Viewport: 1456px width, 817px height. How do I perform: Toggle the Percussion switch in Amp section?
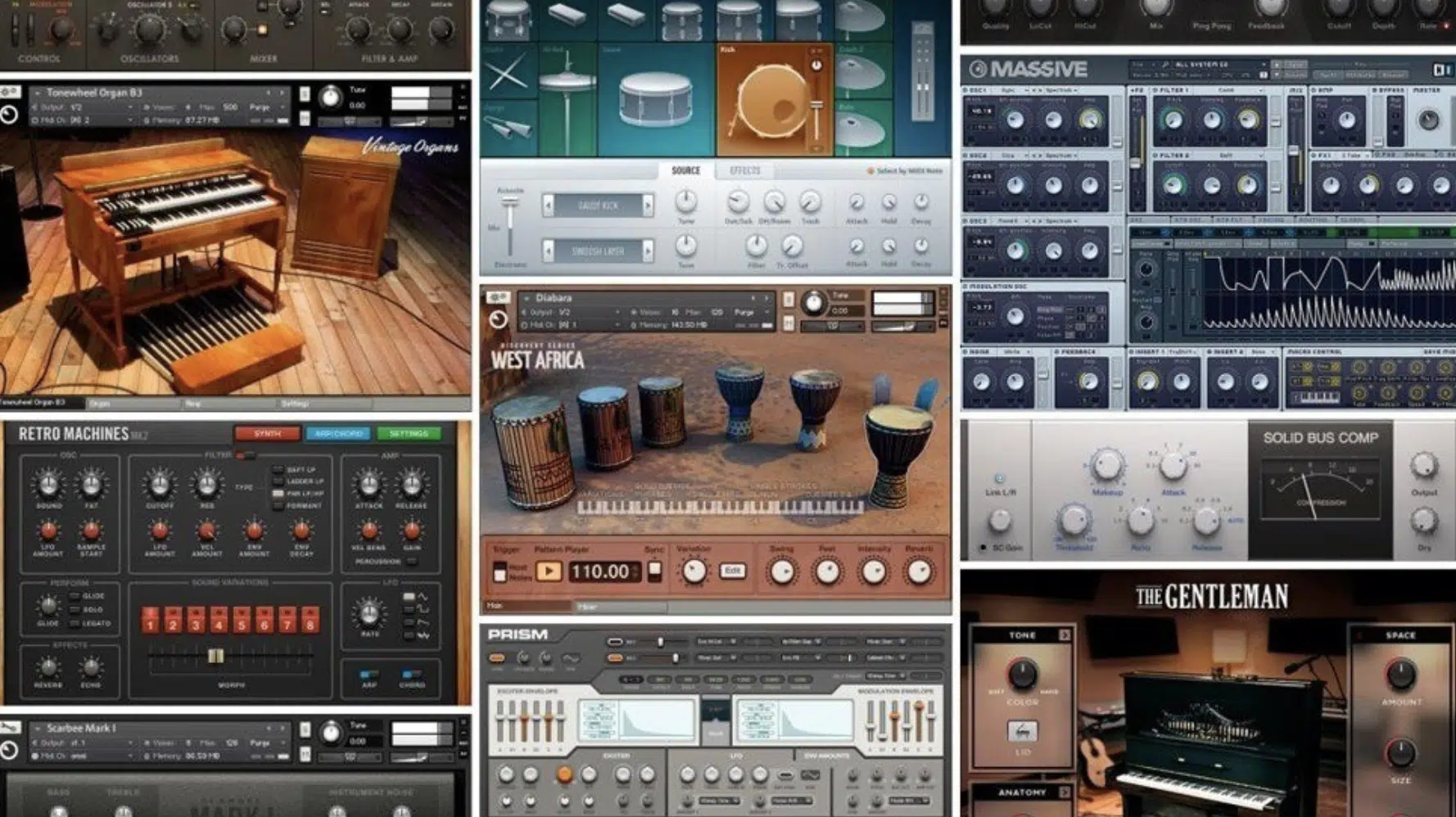pyautogui.click(x=411, y=562)
